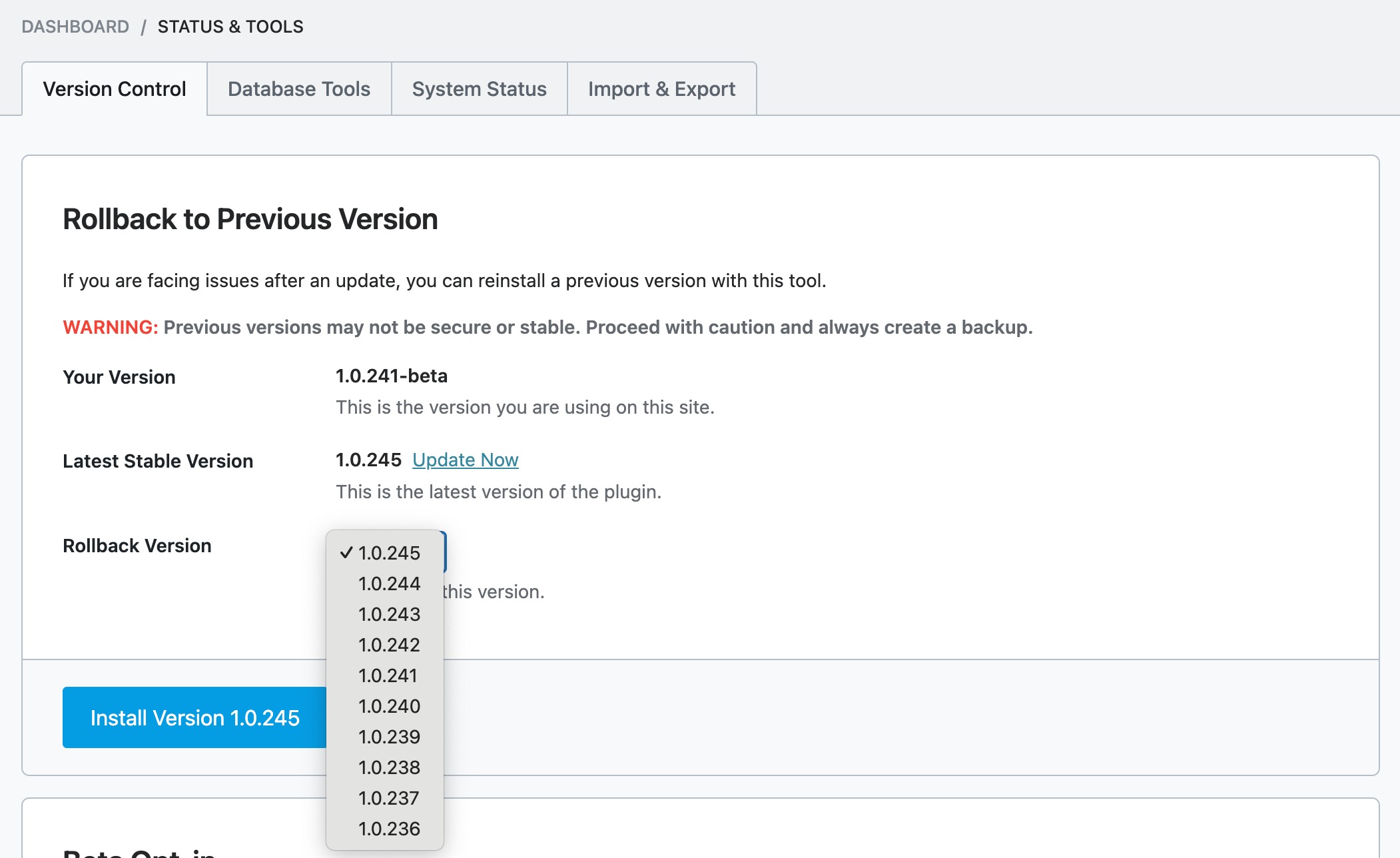Pick the oldest version 1.0.236
The width and height of the screenshot is (1400, 858).
click(x=389, y=829)
